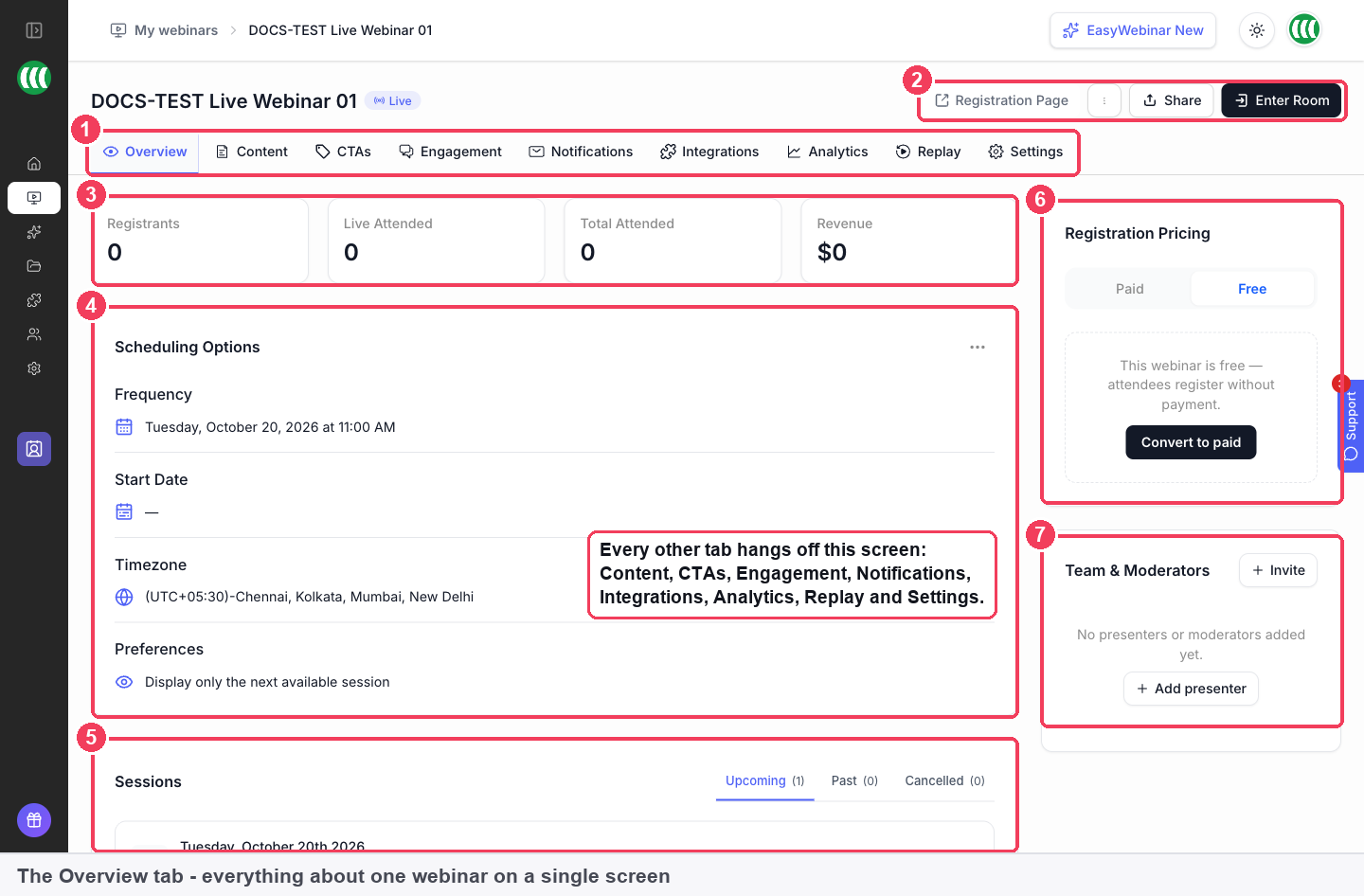The image size is (1364, 896).
Task: Click eye icon in Preferences row
Action: point(124,682)
